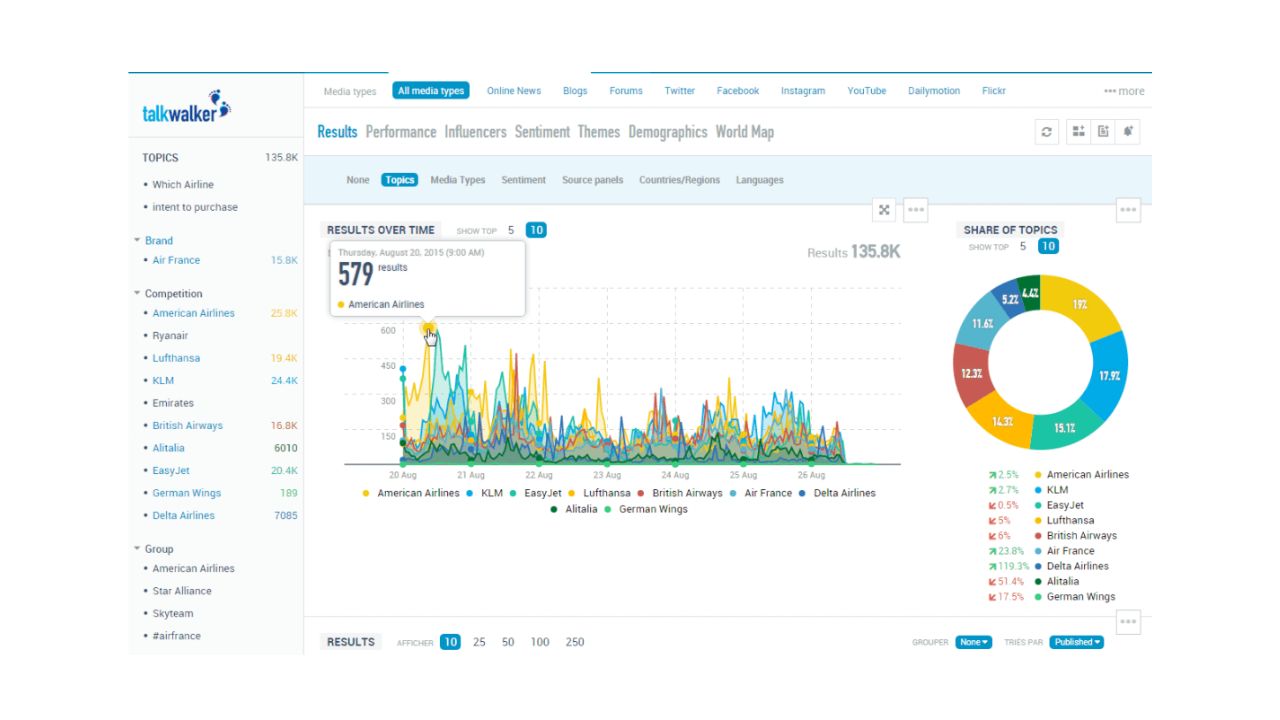Display 100 results per page
This screenshot has width=1280, height=720.
click(540, 642)
